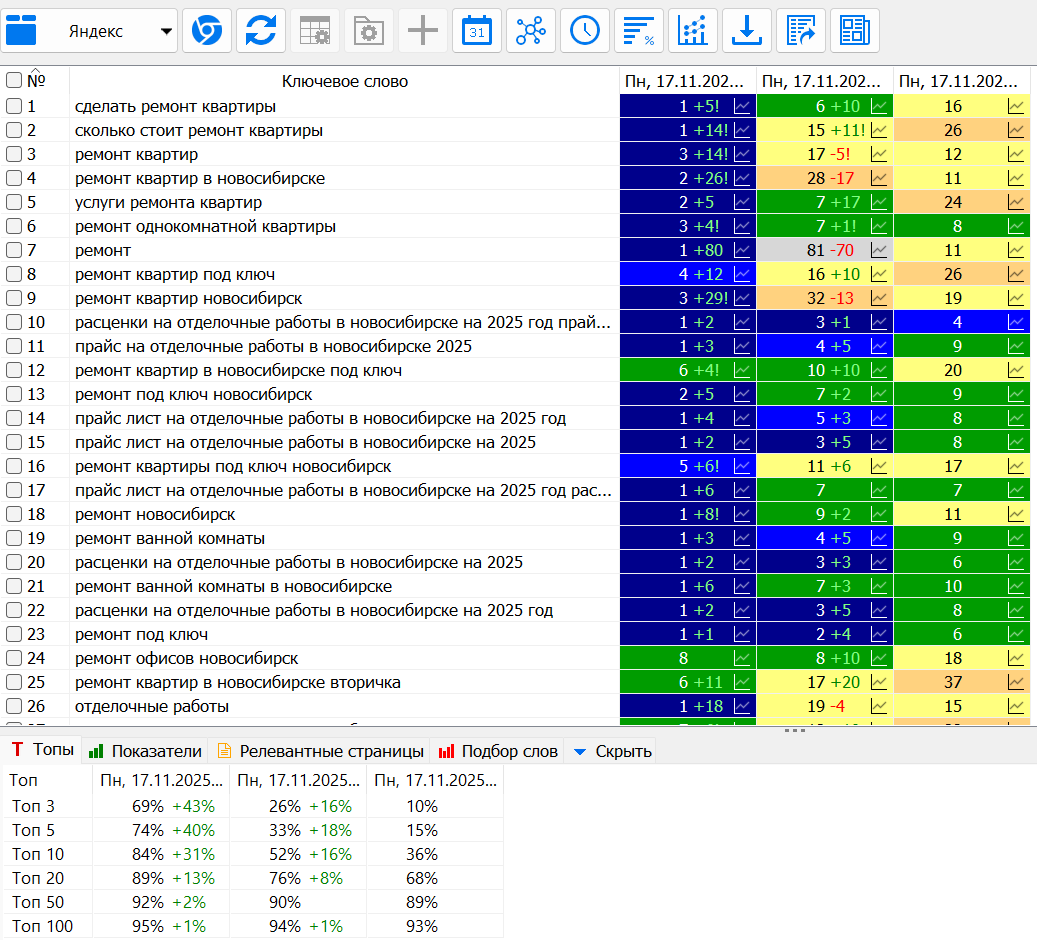Image resolution: width=1037 pixels, height=940 pixels.
Task: Refresh positions with the circular arrows icon
Action: (x=261, y=30)
